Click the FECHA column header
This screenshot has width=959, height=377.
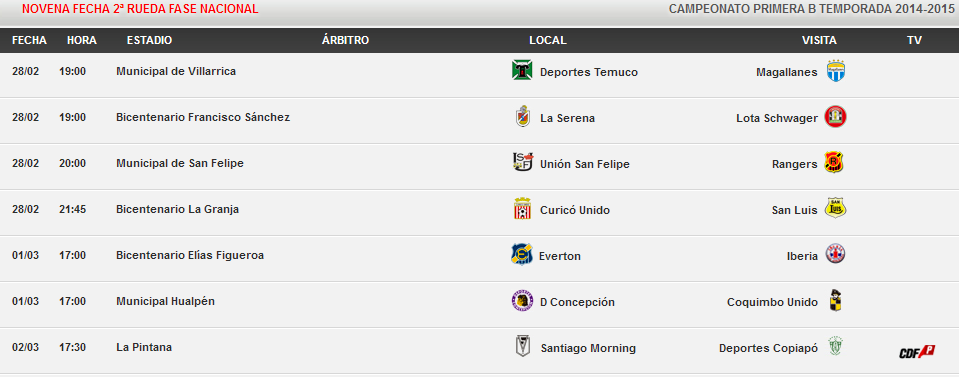pyautogui.click(x=29, y=40)
